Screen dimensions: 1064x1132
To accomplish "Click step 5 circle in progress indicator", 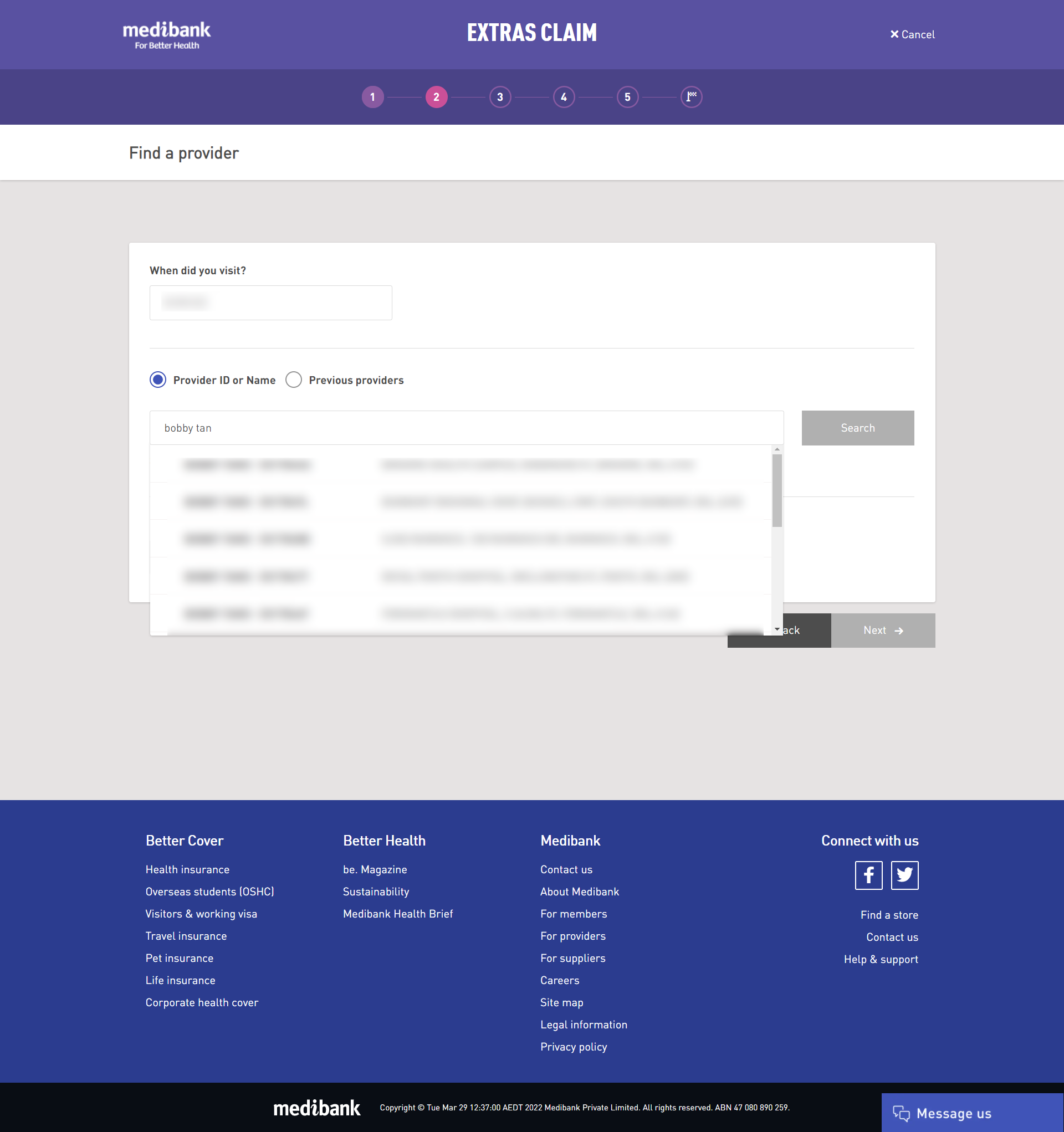I will pos(628,96).
